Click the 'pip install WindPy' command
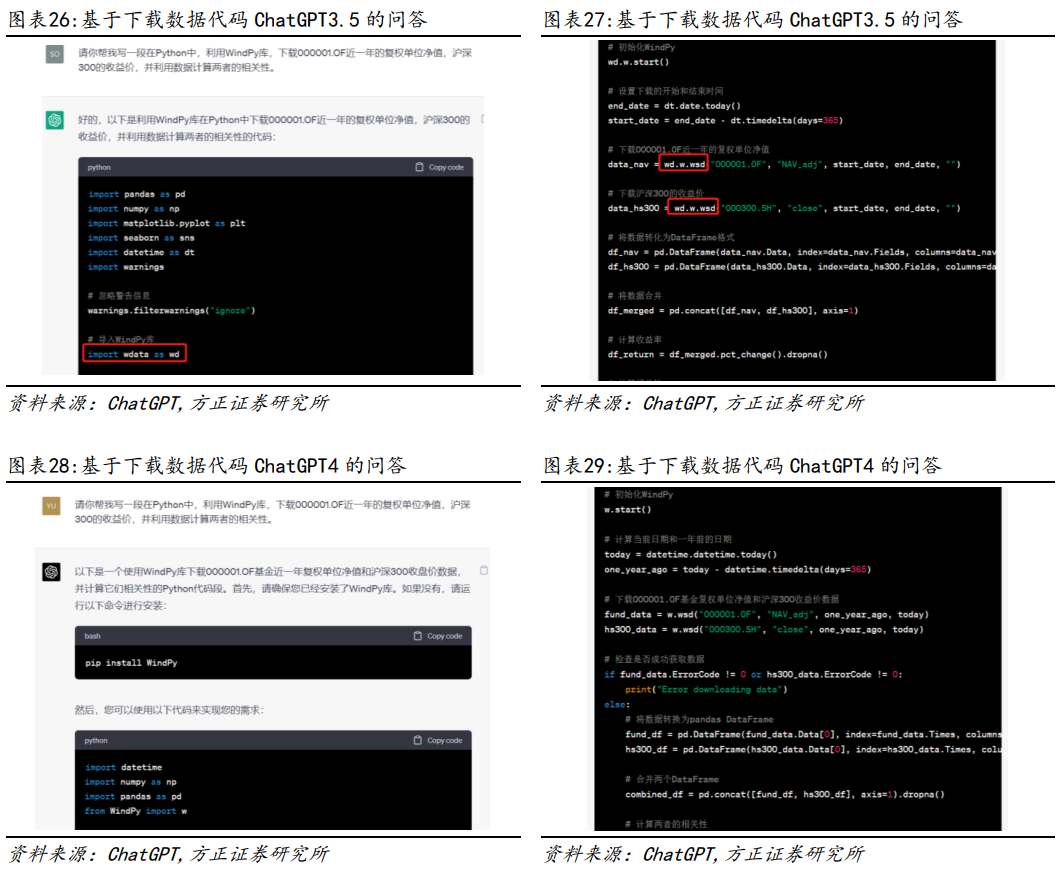The width and height of the screenshot is (1061, 870). tap(131, 663)
